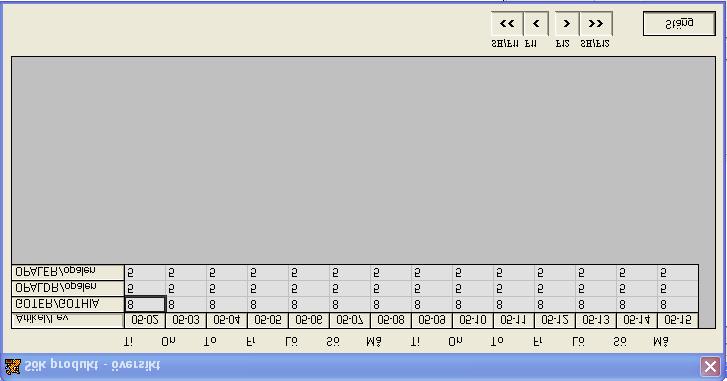
Task: Click the GOTER/GOTHIA cell for 05-08
Action: pos(391,305)
